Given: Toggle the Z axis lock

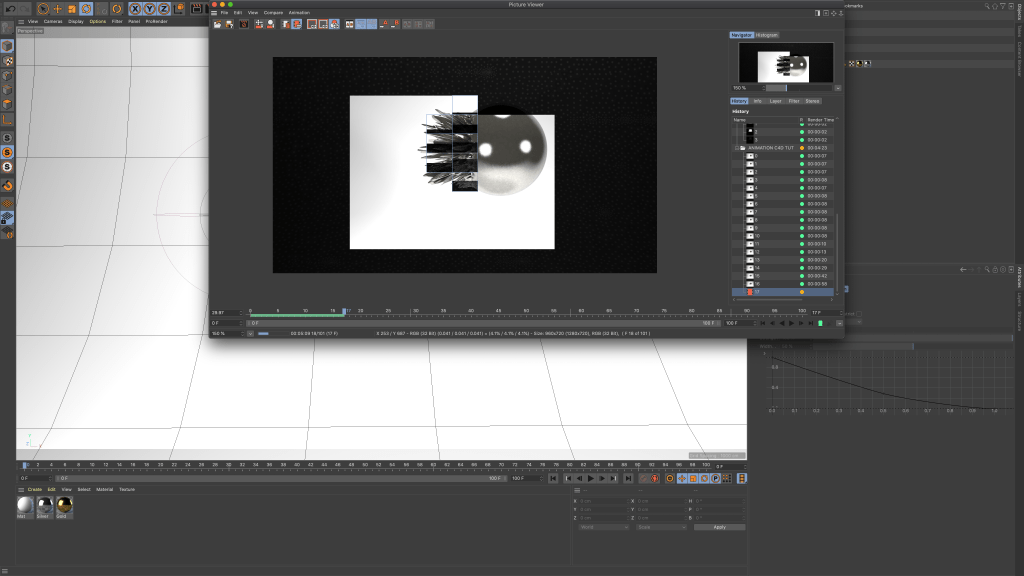Looking at the screenshot, I should pos(163,8).
